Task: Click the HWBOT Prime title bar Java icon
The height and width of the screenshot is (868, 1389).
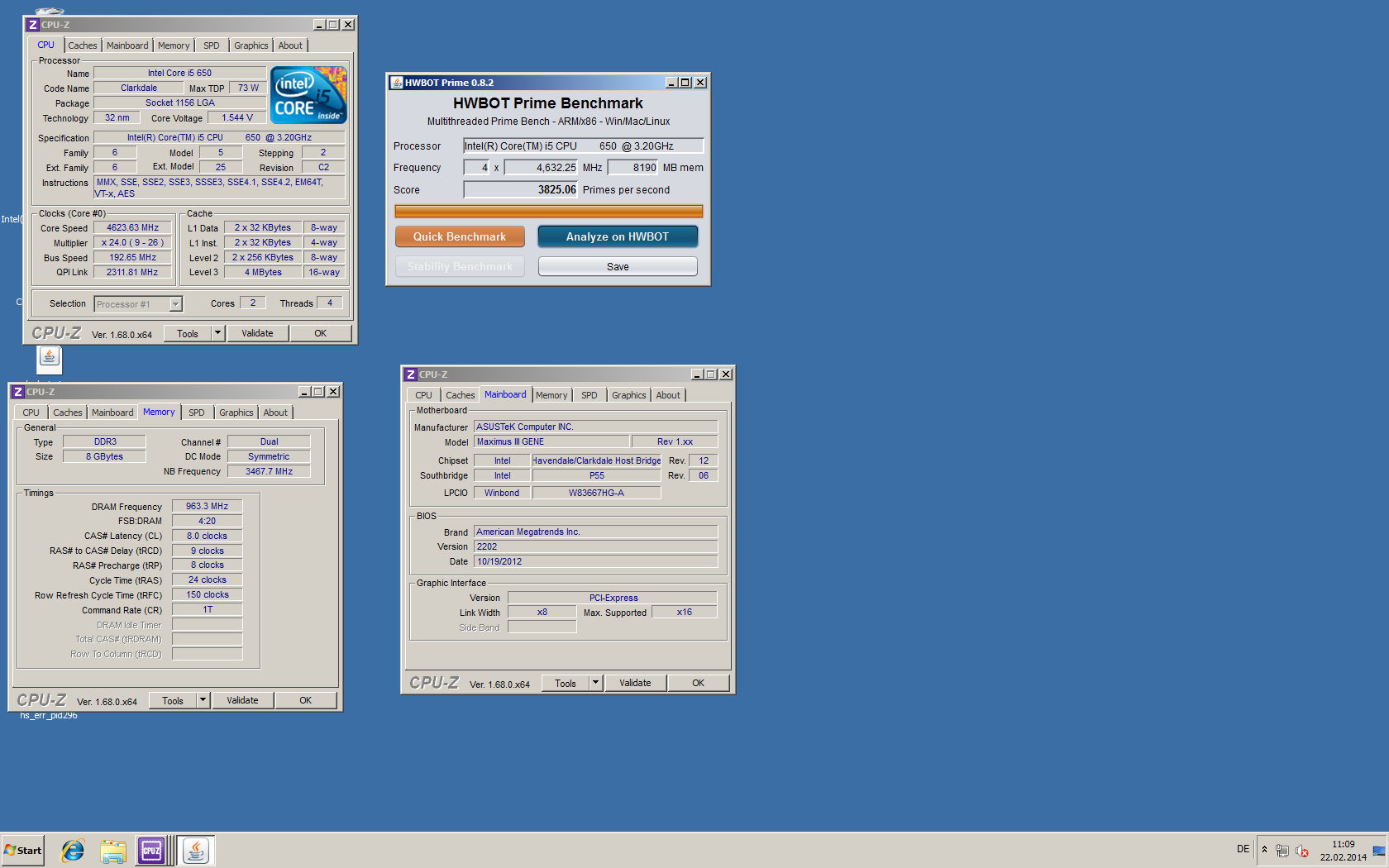Action: tap(397, 83)
